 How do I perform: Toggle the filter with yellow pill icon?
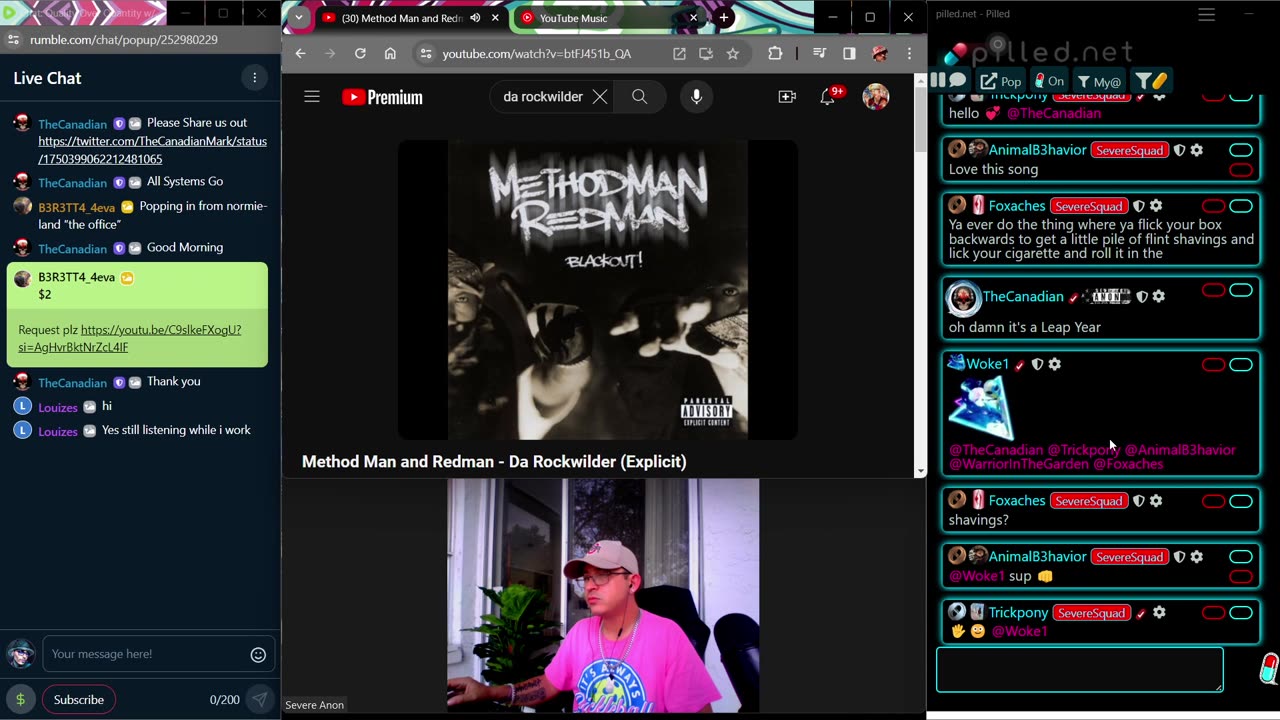tap(1151, 81)
